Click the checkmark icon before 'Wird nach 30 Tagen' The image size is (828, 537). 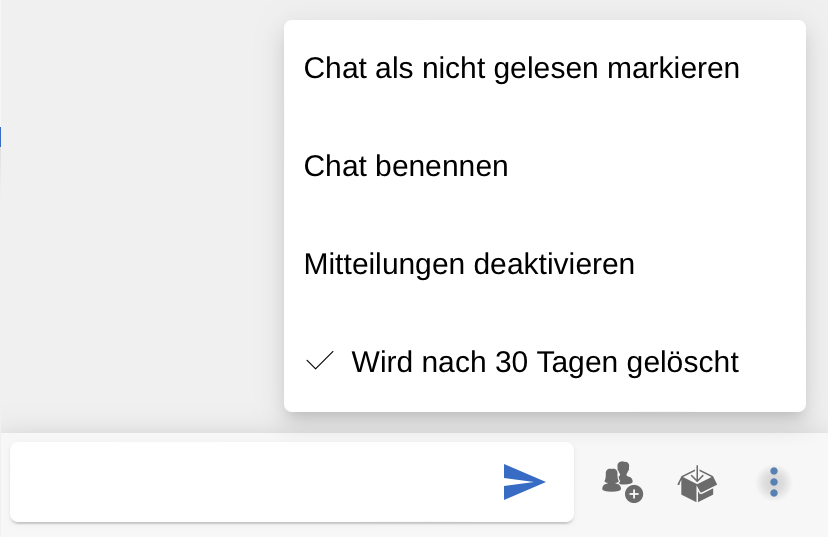(x=319, y=361)
